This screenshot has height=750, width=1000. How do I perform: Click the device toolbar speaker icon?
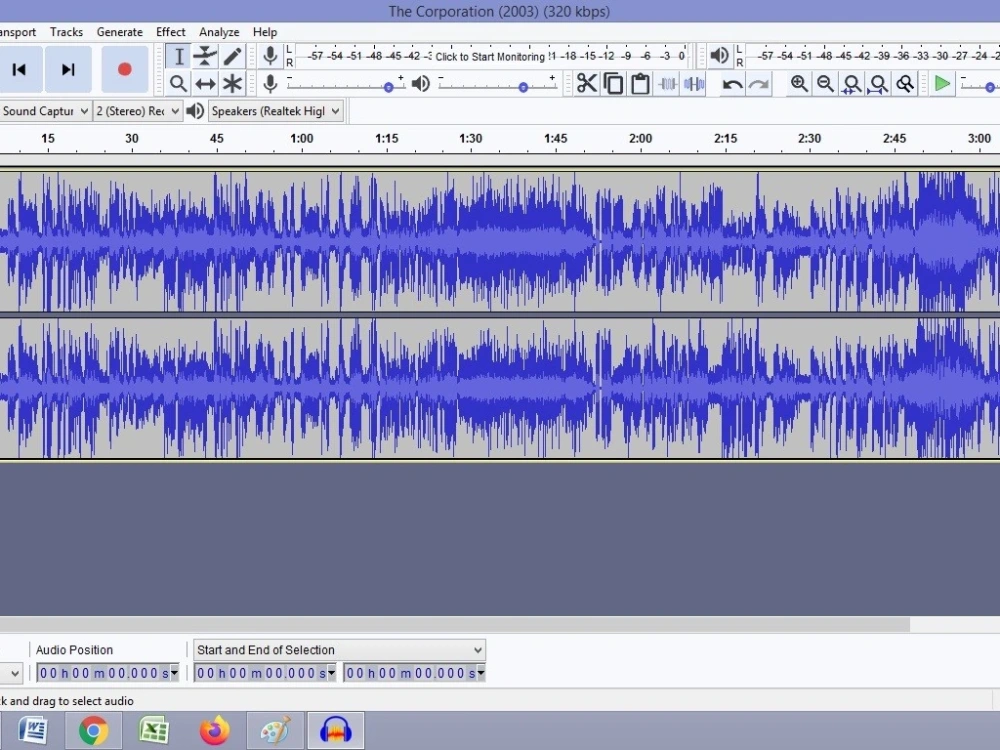click(195, 111)
